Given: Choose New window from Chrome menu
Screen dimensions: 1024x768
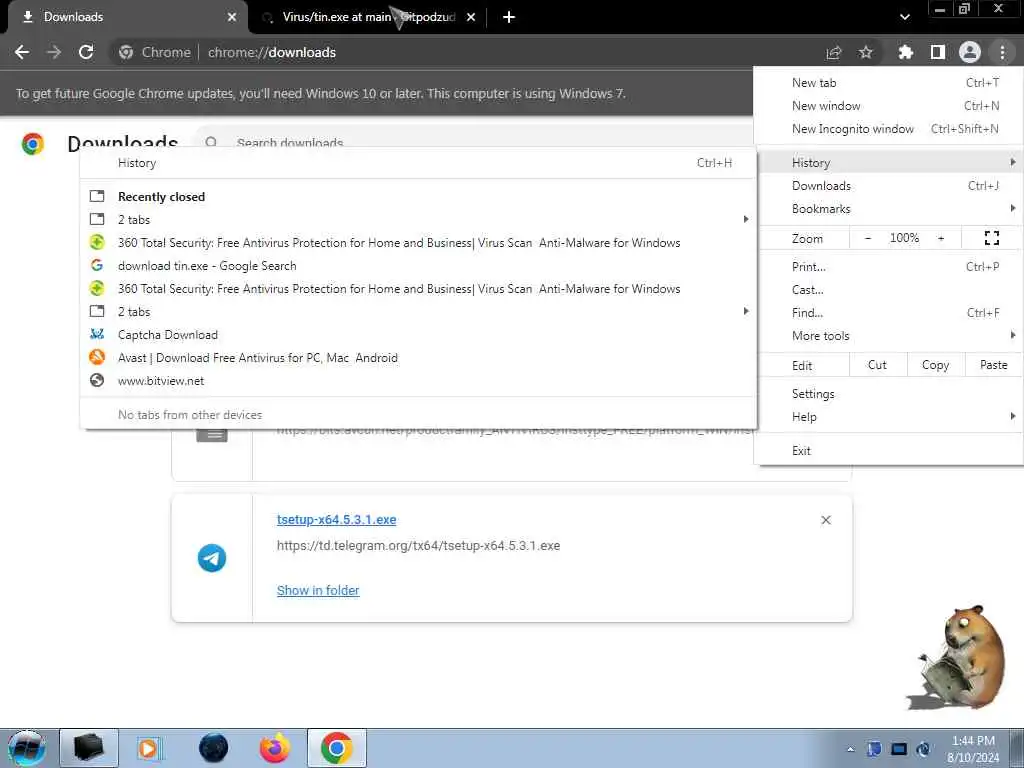Looking at the screenshot, I should pyautogui.click(x=888, y=106).
